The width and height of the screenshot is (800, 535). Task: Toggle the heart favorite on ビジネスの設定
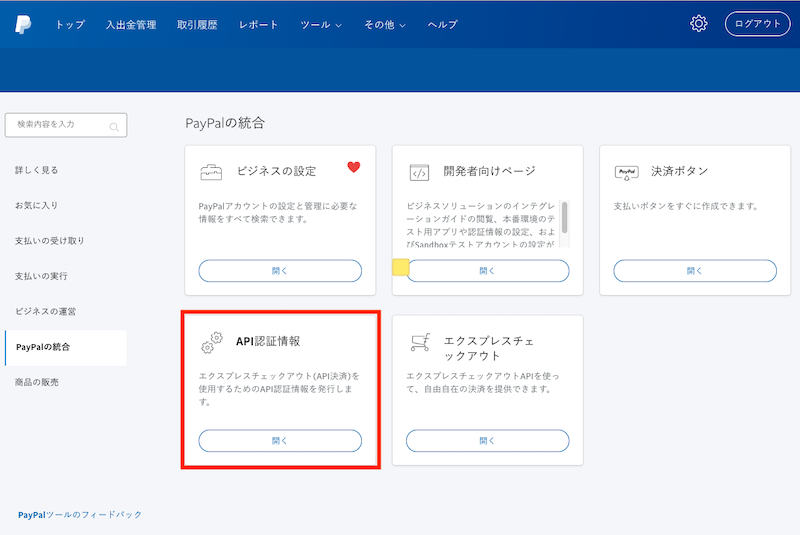coord(354,167)
